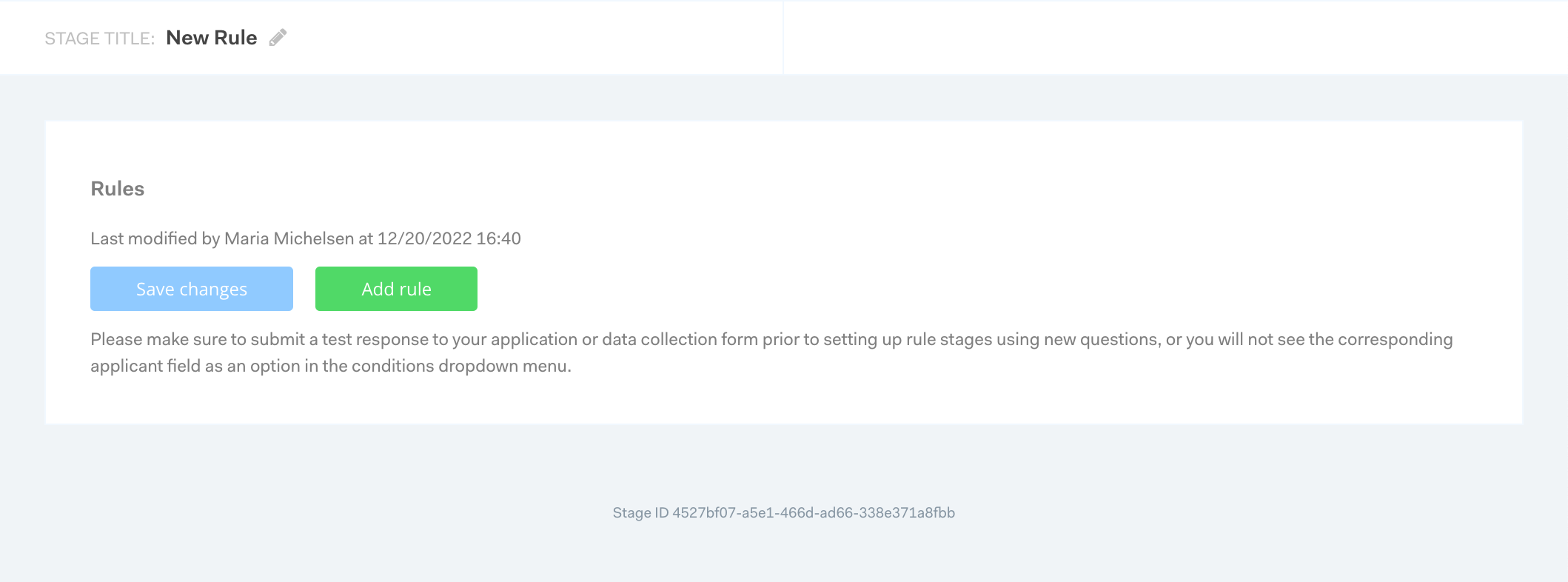
Task: Click the words Last modified by
Action: point(155,238)
